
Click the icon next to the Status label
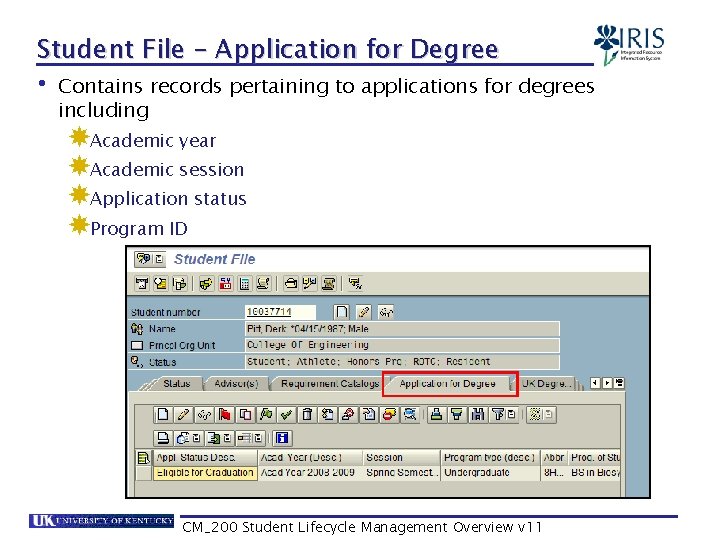pos(137,362)
